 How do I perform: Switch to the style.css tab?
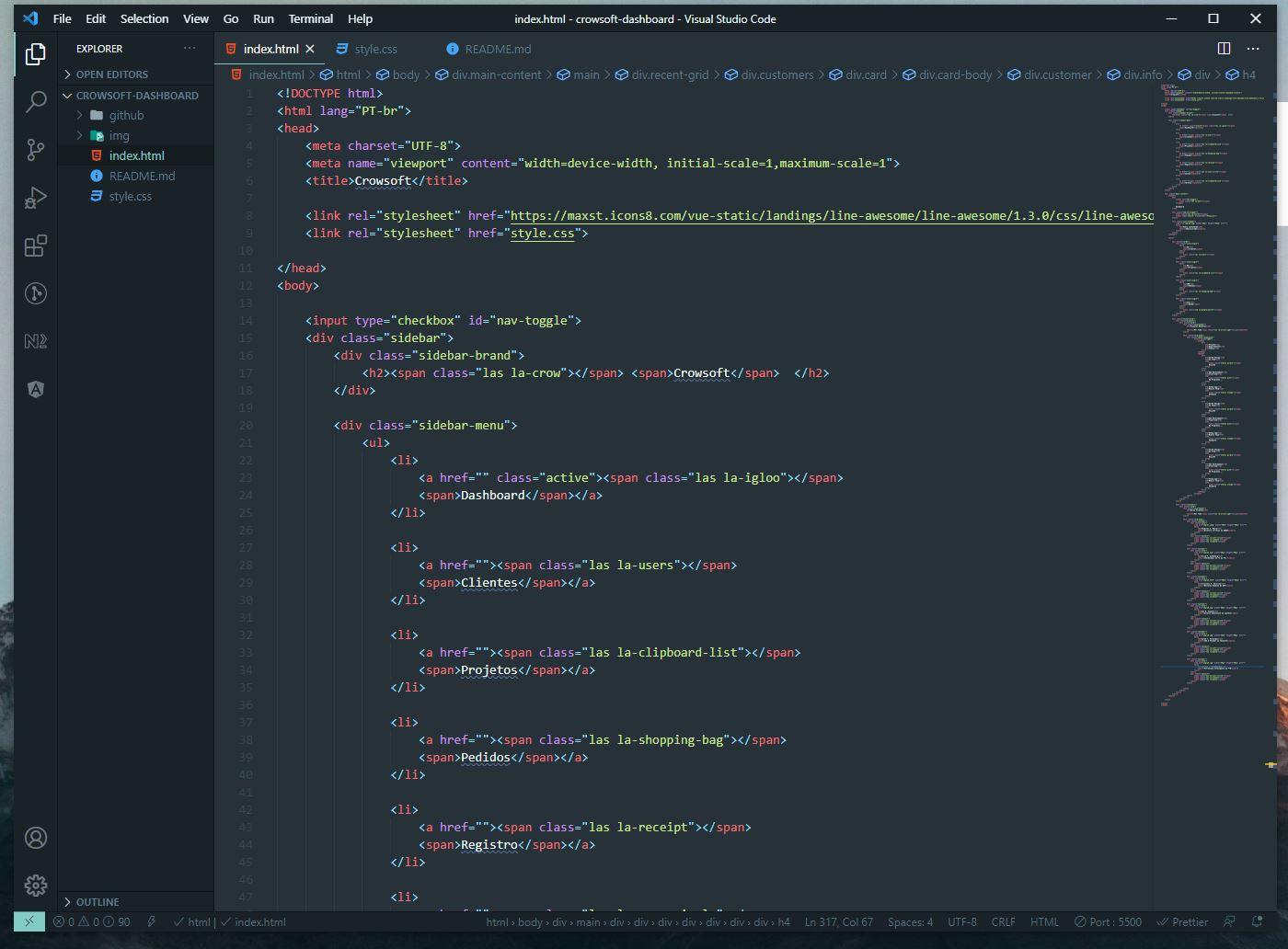coord(375,49)
